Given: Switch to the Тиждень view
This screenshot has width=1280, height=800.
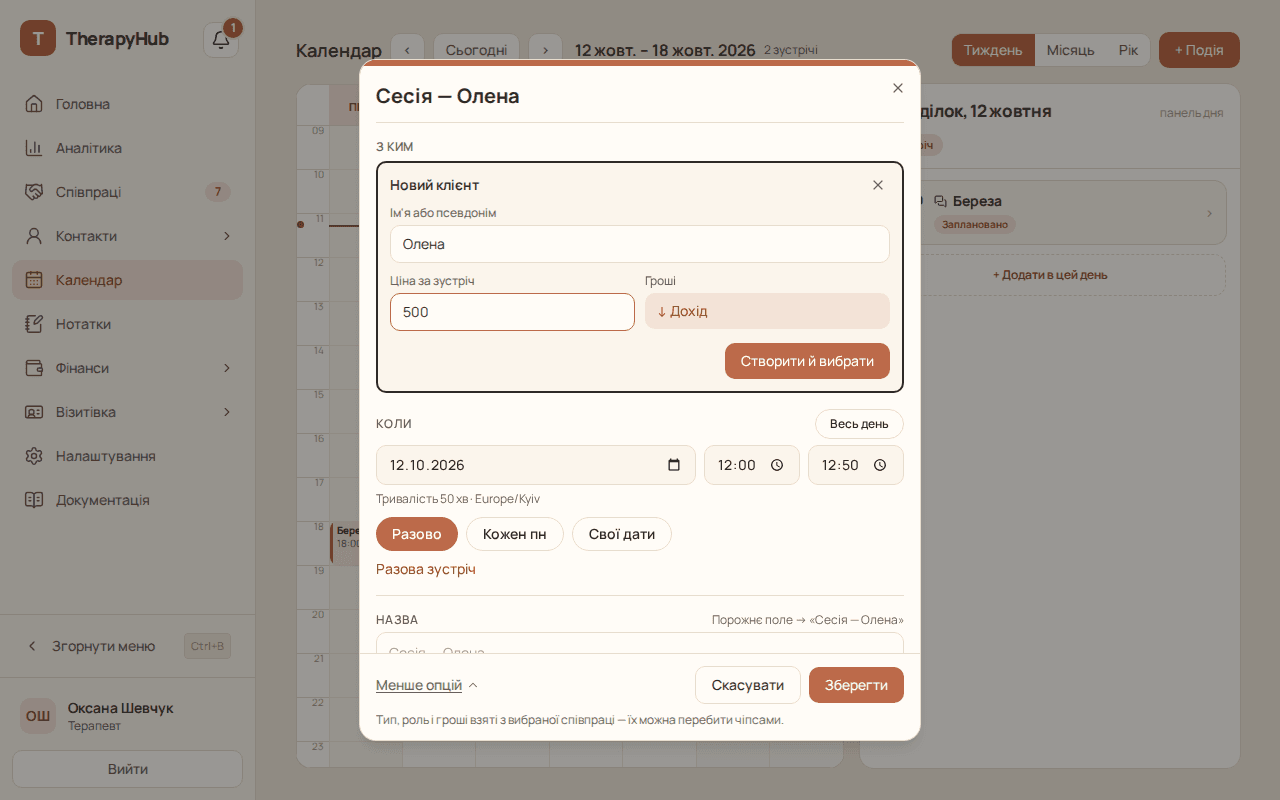Looking at the screenshot, I should coord(993,50).
